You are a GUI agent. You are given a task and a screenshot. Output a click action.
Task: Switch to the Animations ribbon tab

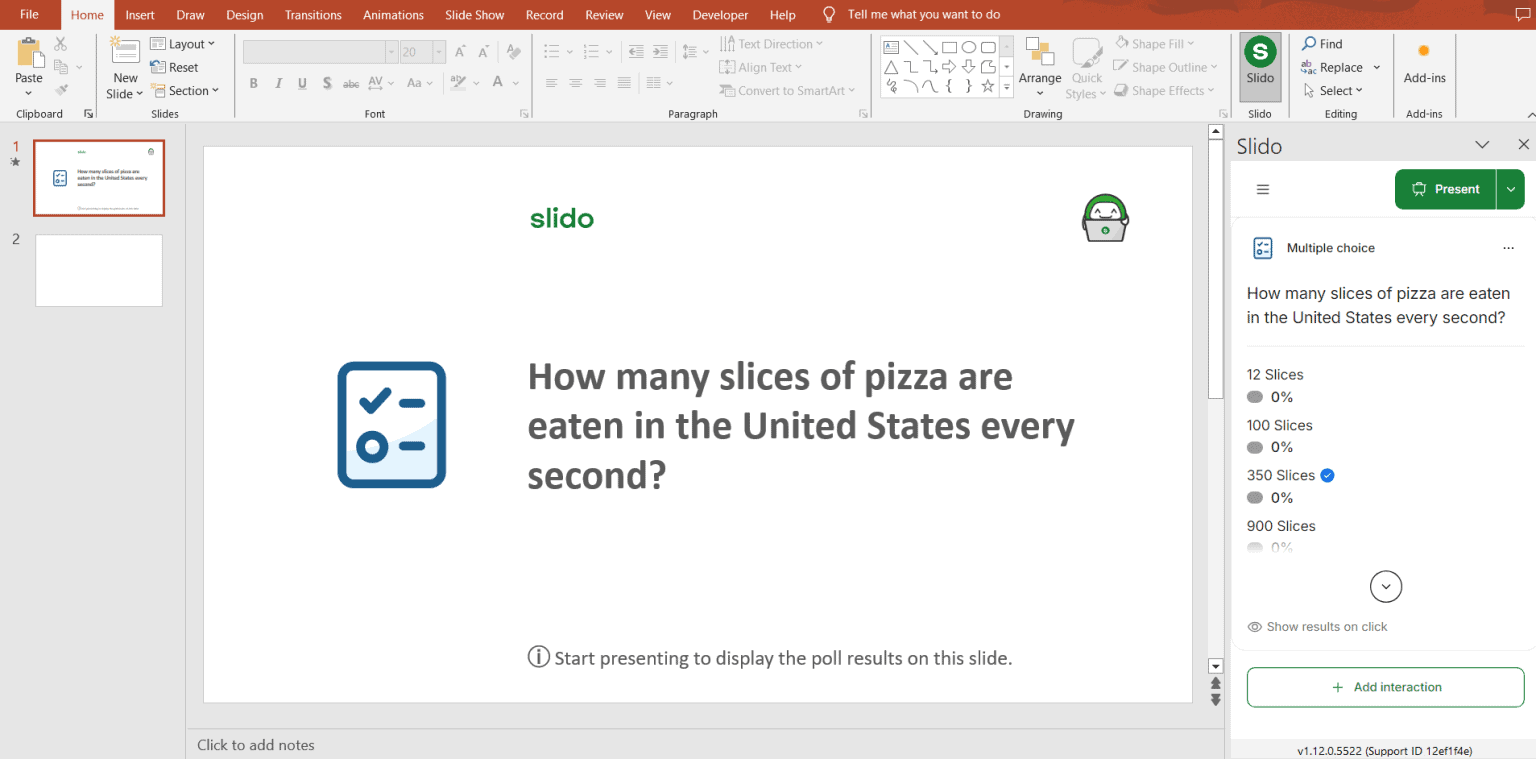click(393, 14)
